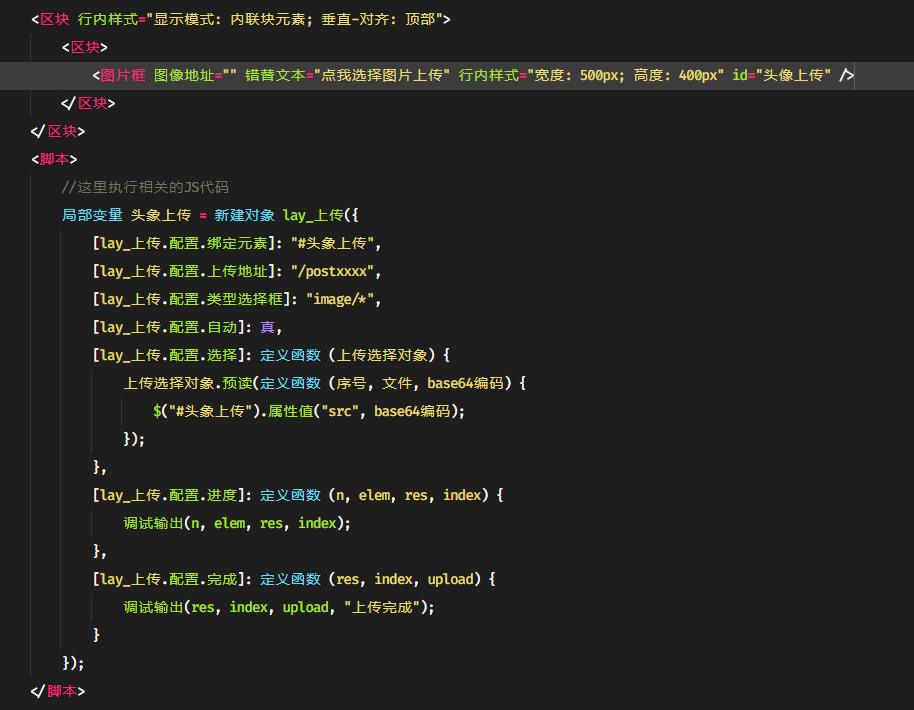Viewport: 914px width, 710px height.
Task: Click the 序号 parameter
Action: (x=351, y=384)
